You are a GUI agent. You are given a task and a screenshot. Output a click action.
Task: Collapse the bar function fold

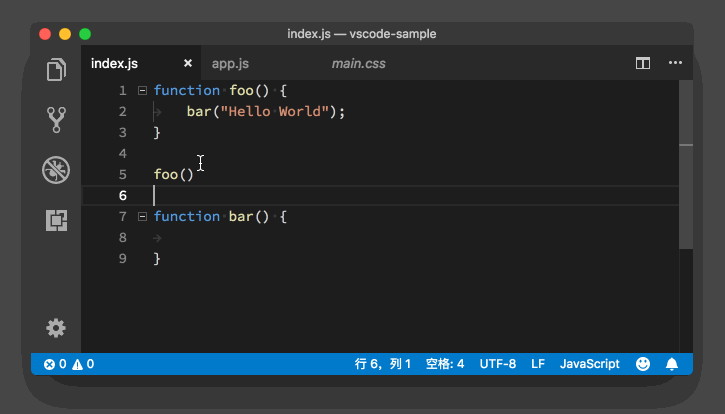[142, 217]
